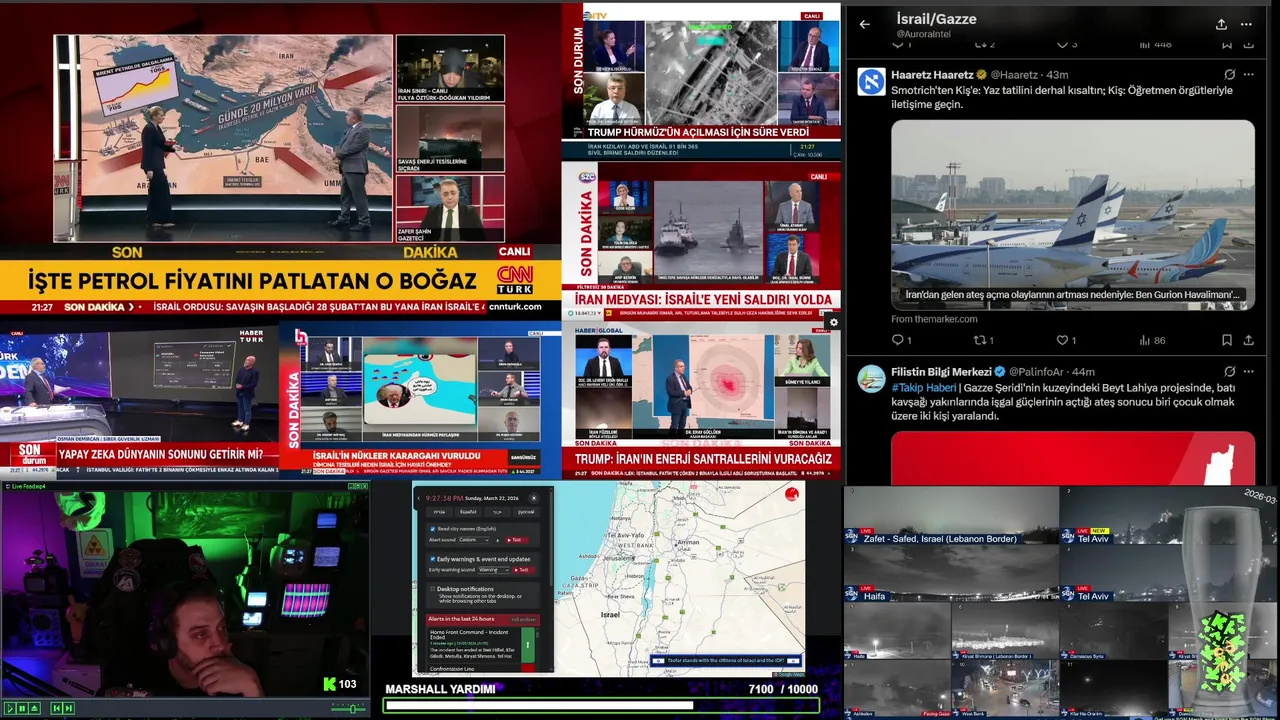Open the From themarker.com link
The height and width of the screenshot is (720, 1280).
click(934, 319)
